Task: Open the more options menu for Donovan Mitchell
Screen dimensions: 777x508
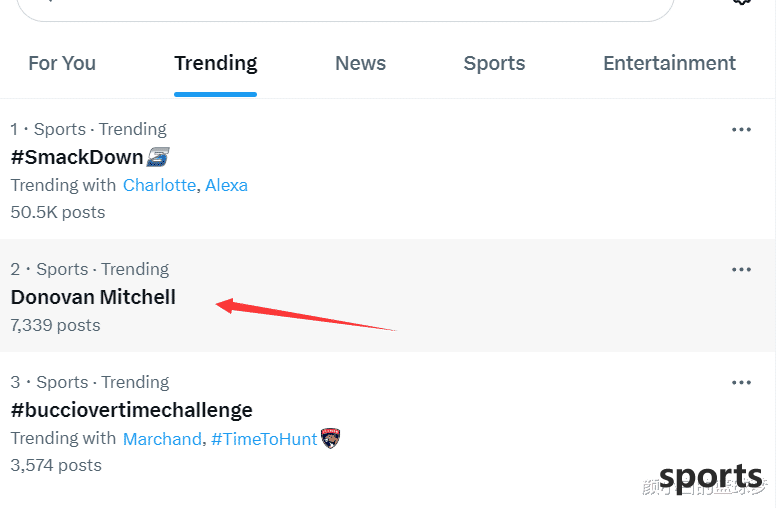Action: pyautogui.click(x=741, y=270)
